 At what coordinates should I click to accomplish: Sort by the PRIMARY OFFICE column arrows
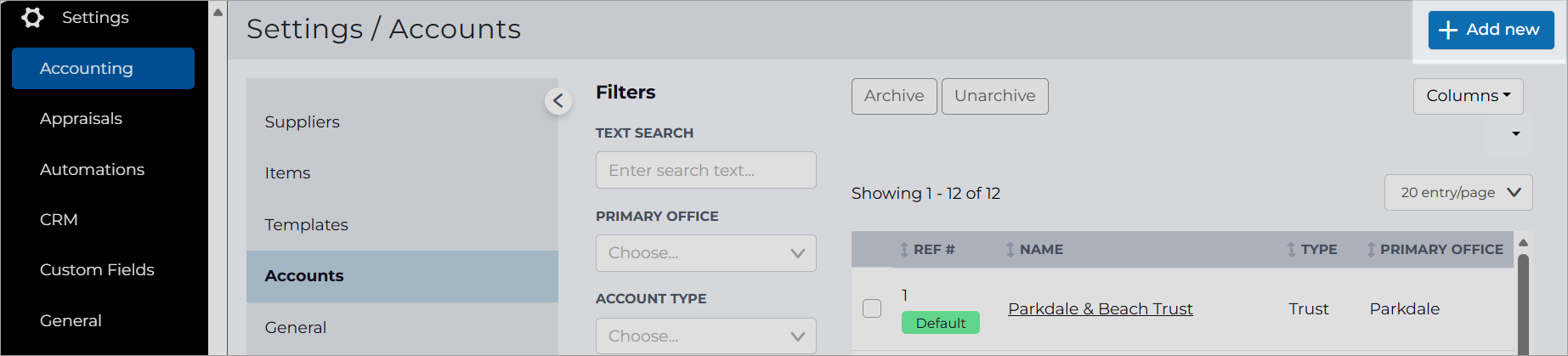[1371, 250]
